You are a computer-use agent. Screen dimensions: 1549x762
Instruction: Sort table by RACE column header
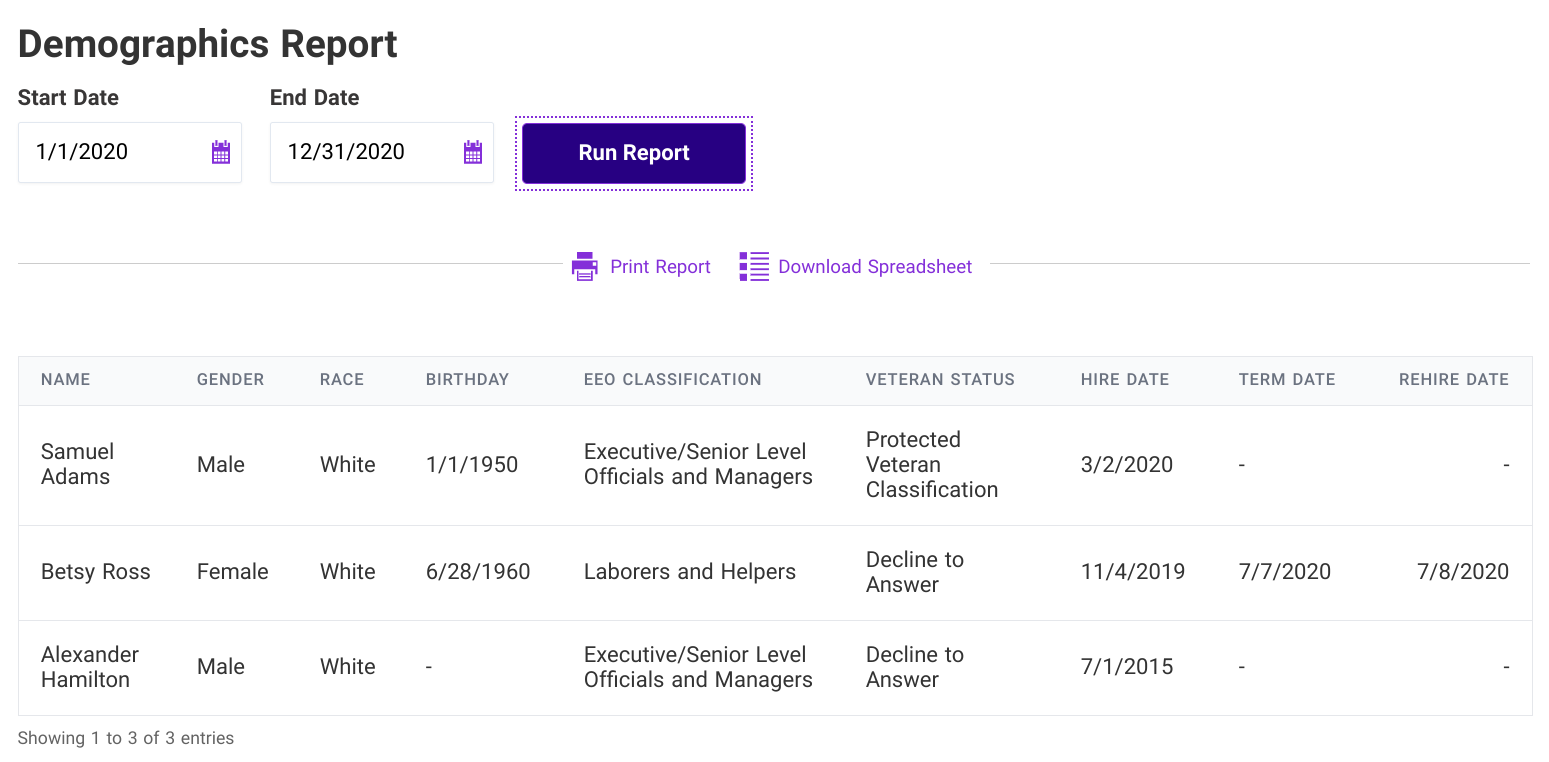click(342, 380)
